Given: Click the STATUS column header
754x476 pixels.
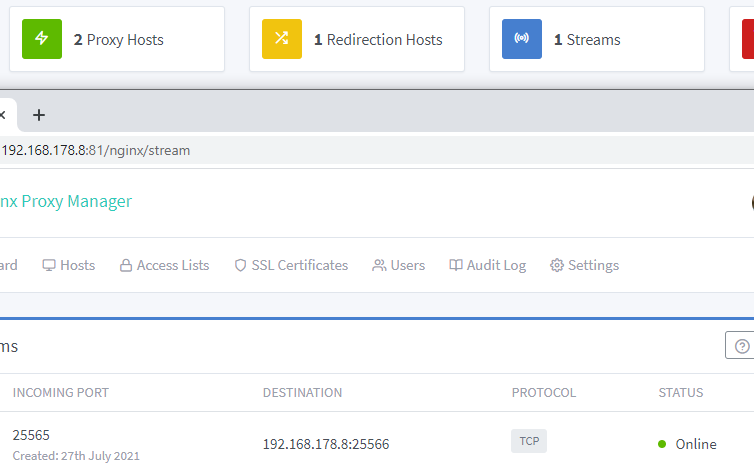Looking at the screenshot, I should (681, 393).
